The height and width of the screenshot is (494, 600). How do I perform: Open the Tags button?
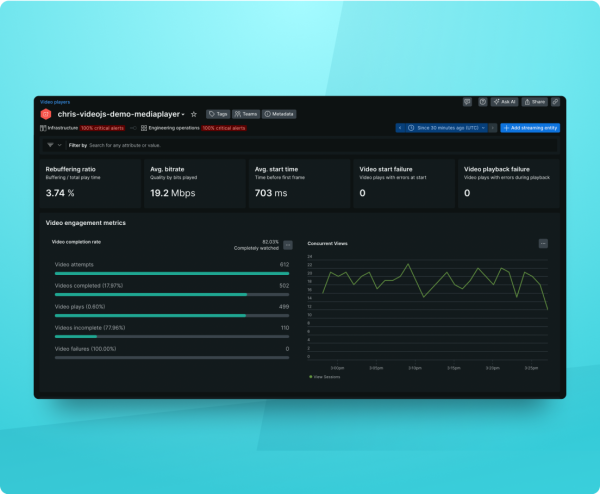[217, 114]
